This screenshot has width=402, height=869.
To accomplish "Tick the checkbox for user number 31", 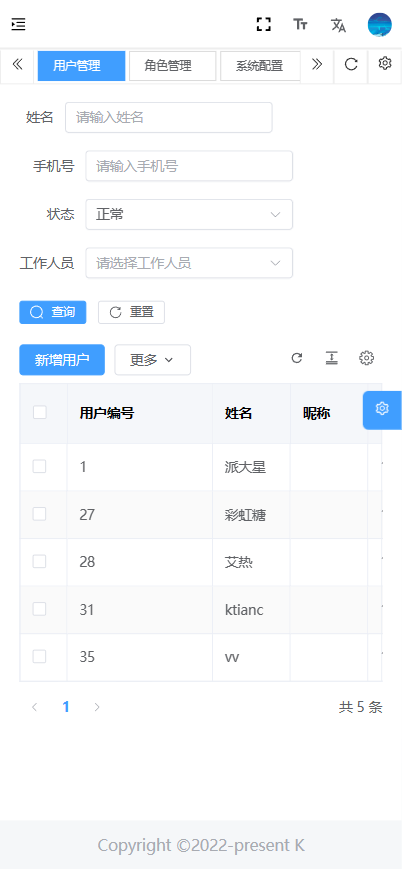I will 39,609.
